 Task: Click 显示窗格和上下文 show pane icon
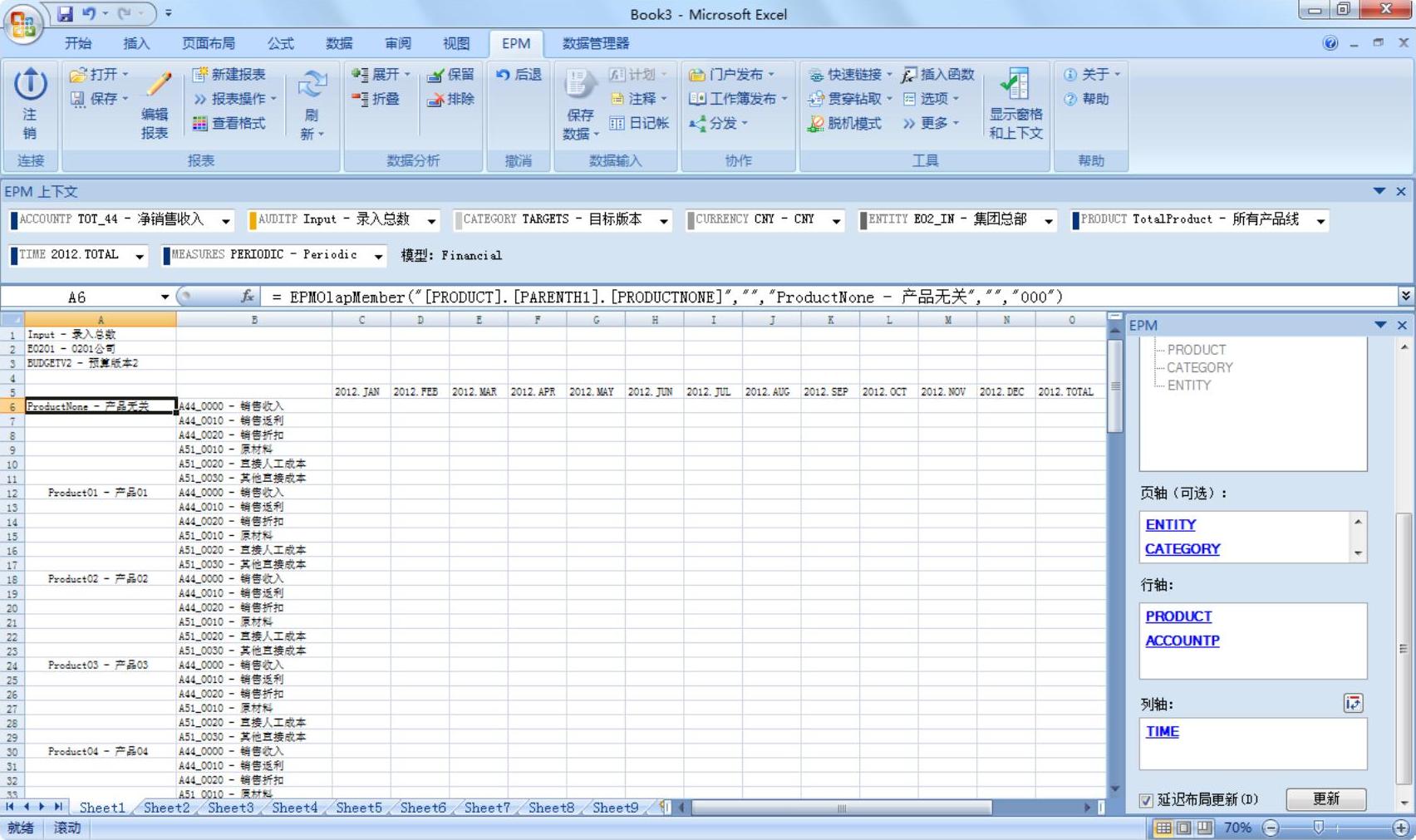tap(1015, 84)
